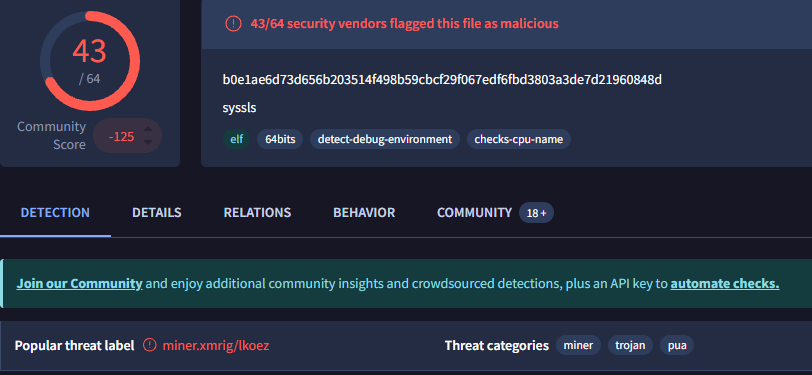
Task: Click the 18+ community count badge
Action: click(536, 213)
